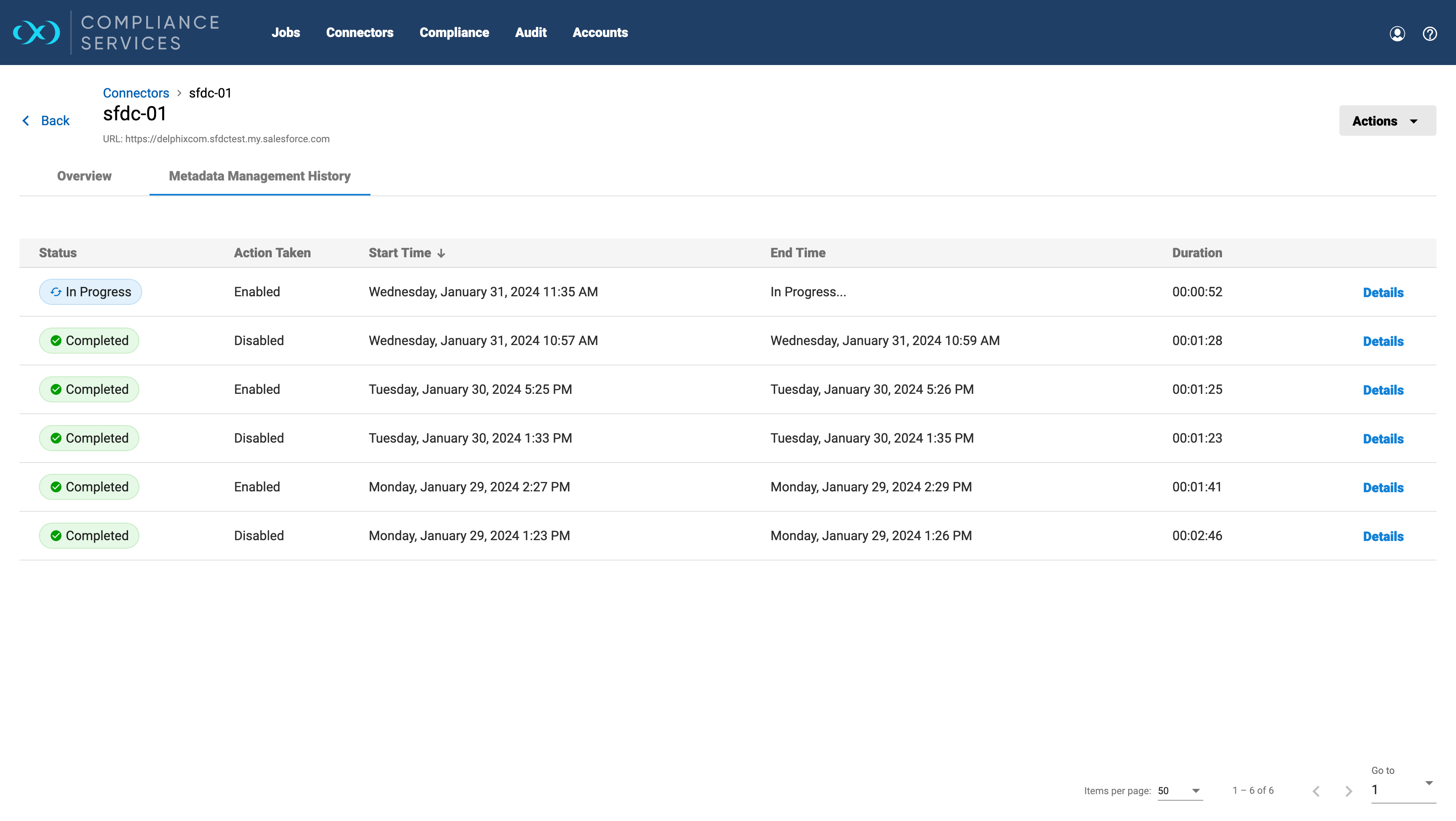Open the Actions dropdown menu
The image size is (1456, 821).
[x=1388, y=120]
